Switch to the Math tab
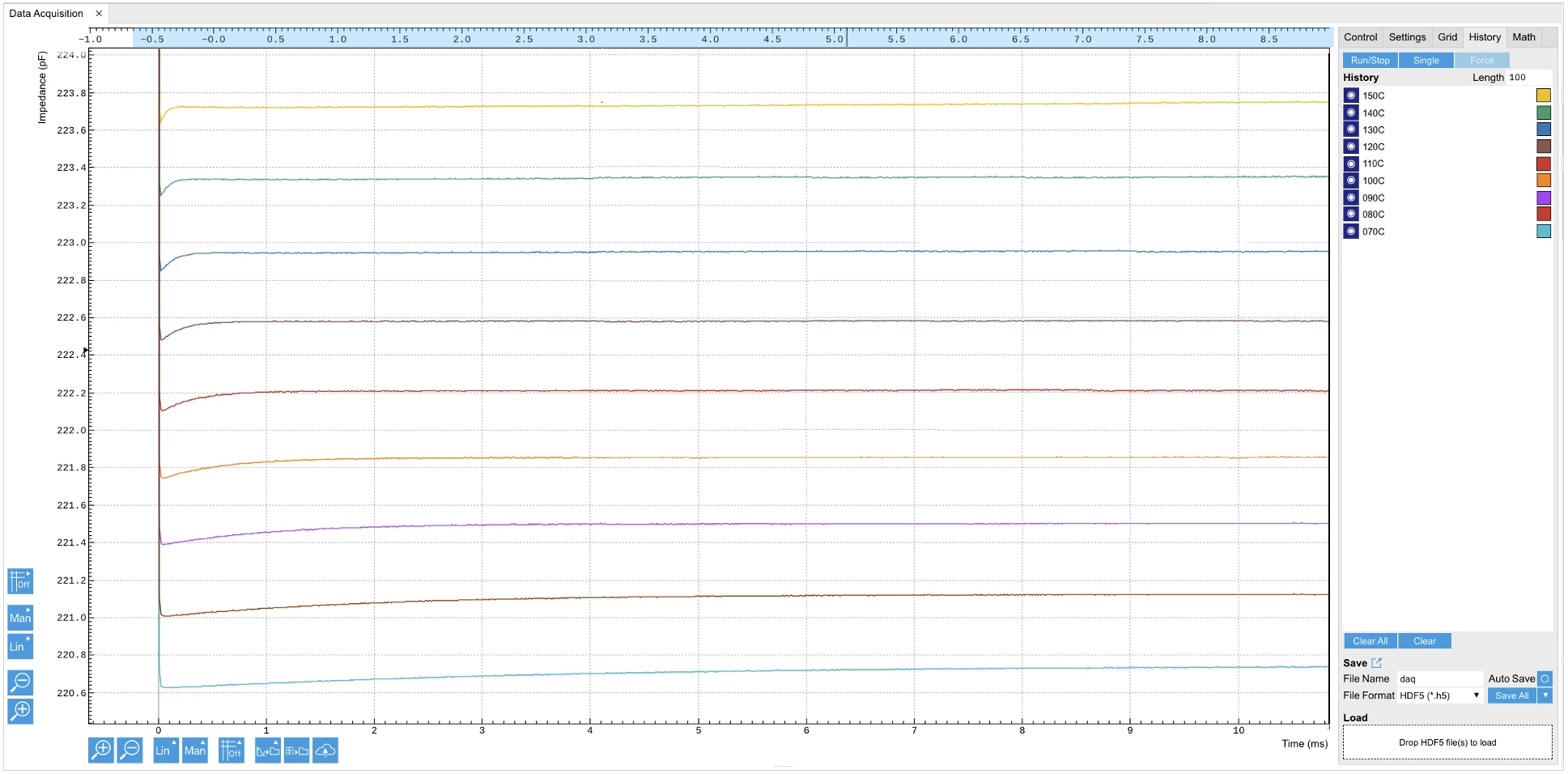 coord(1524,36)
